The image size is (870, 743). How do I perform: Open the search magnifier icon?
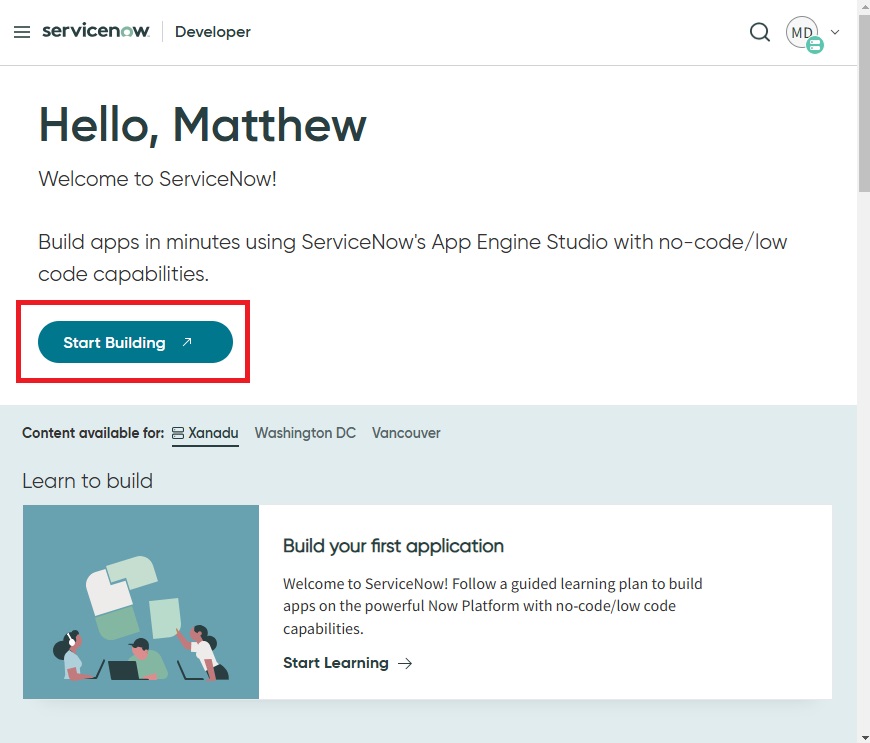pos(760,32)
